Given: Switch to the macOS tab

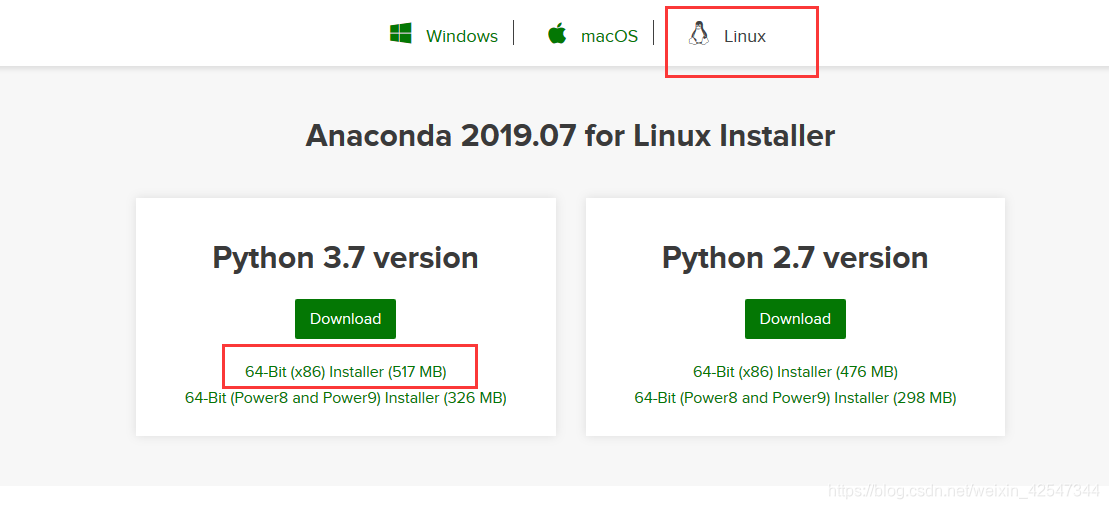Looking at the screenshot, I should [x=609, y=36].
